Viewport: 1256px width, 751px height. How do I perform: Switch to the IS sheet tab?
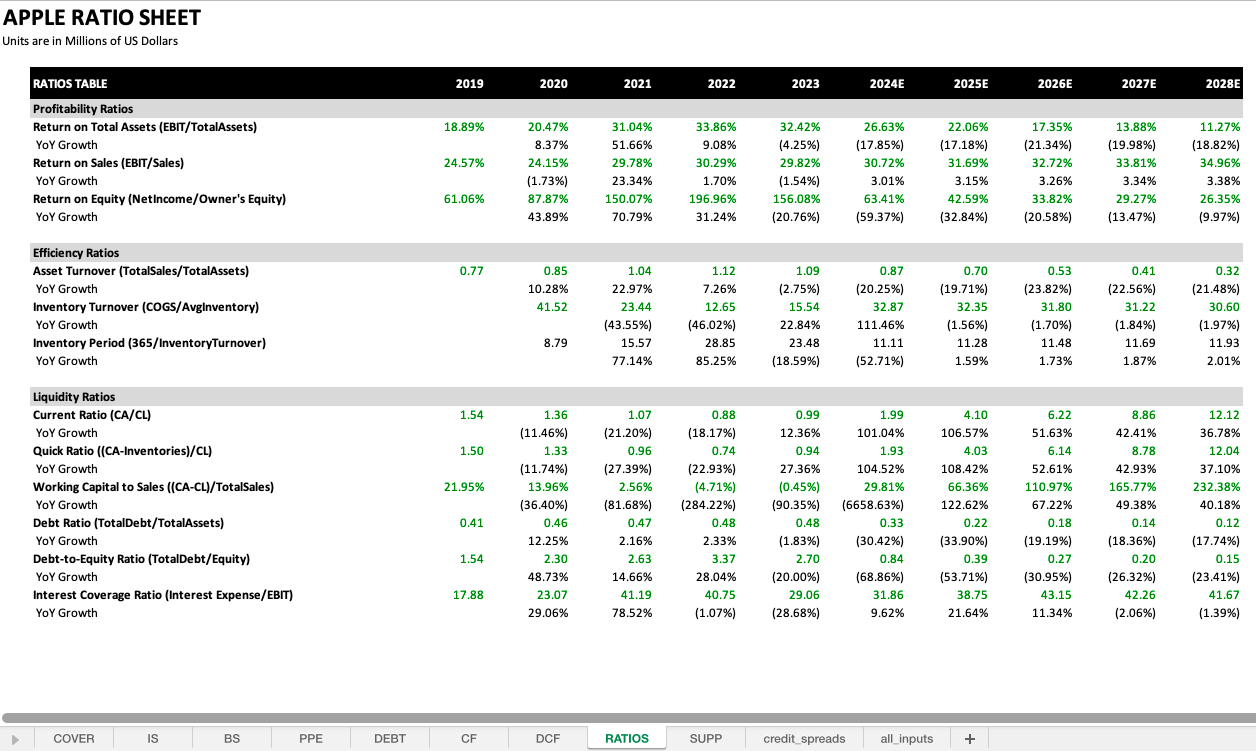153,739
